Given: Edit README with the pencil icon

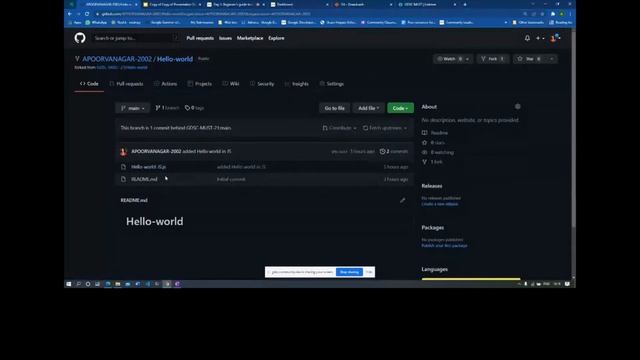Looking at the screenshot, I should pos(402,200).
